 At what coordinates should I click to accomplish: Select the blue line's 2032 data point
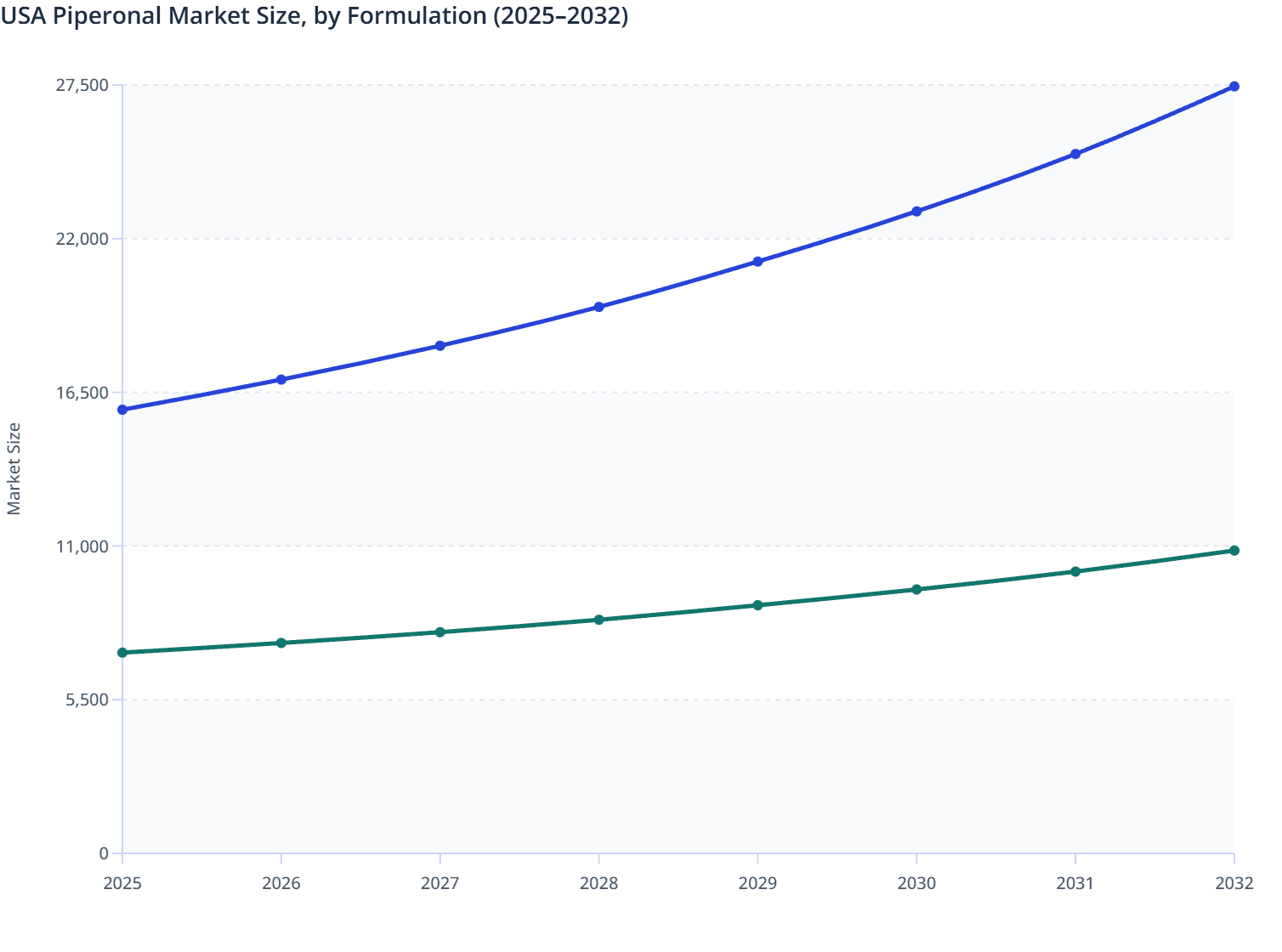1234,86
